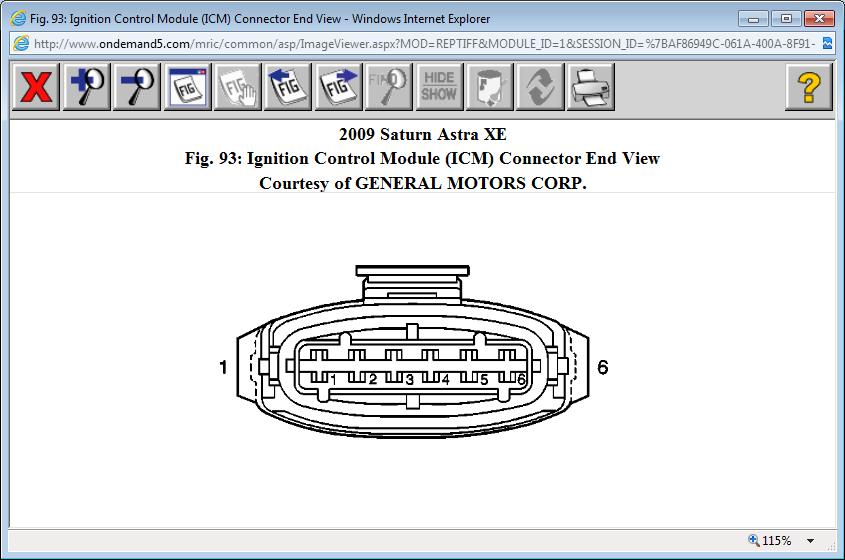The width and height of the screenshot is (845, 560).
Task: Rotate the figure with arrows icon
Action: point(539,87)
